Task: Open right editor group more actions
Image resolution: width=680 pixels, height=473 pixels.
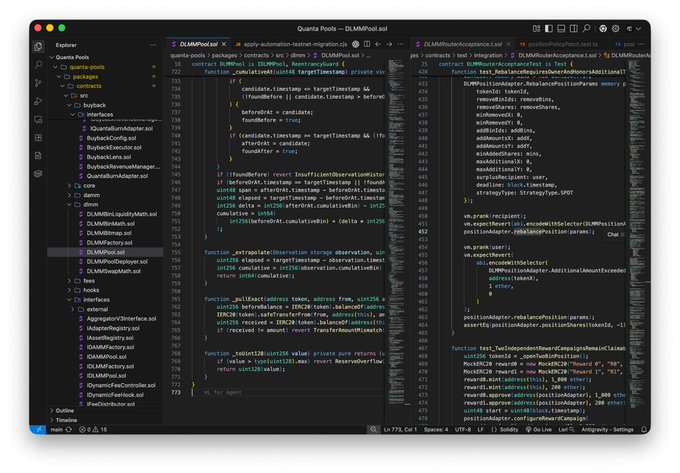Action: 641,44
